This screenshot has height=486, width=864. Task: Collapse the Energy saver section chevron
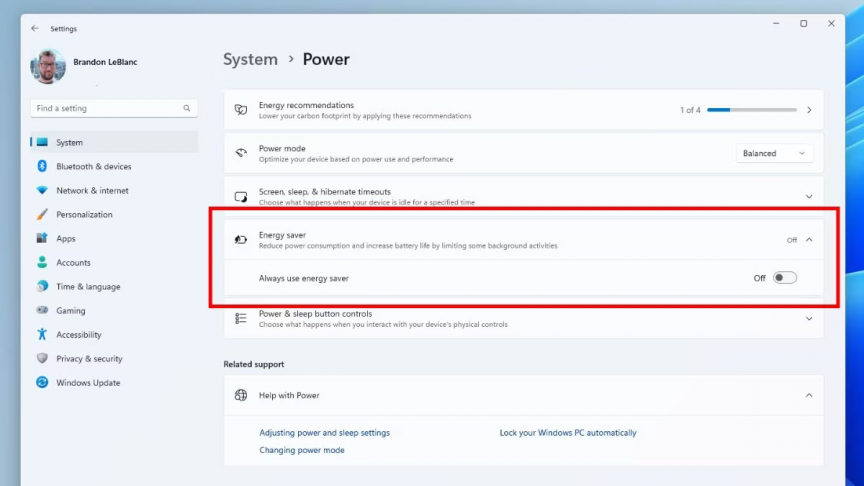[809, 240]
